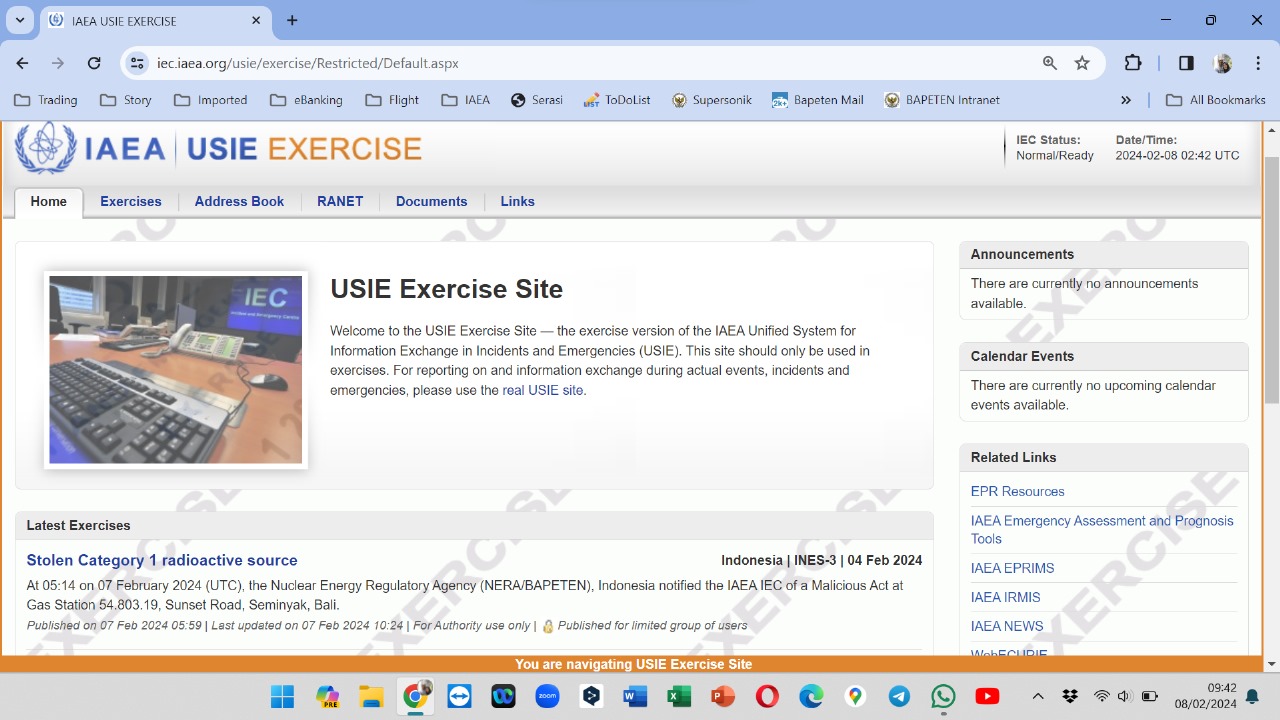Launch Excel from the taskbar
1280x720 pixels.
[679, 696]
